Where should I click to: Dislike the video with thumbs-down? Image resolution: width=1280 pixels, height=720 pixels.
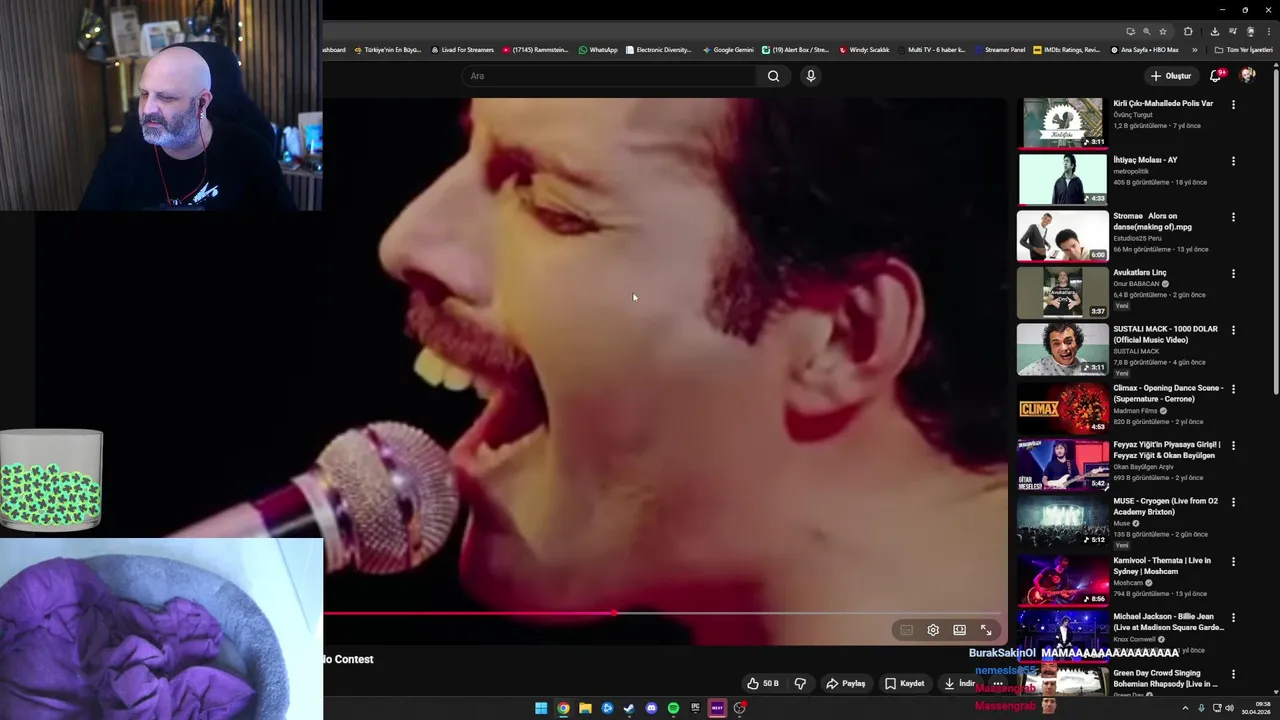[x=800, y=684]
